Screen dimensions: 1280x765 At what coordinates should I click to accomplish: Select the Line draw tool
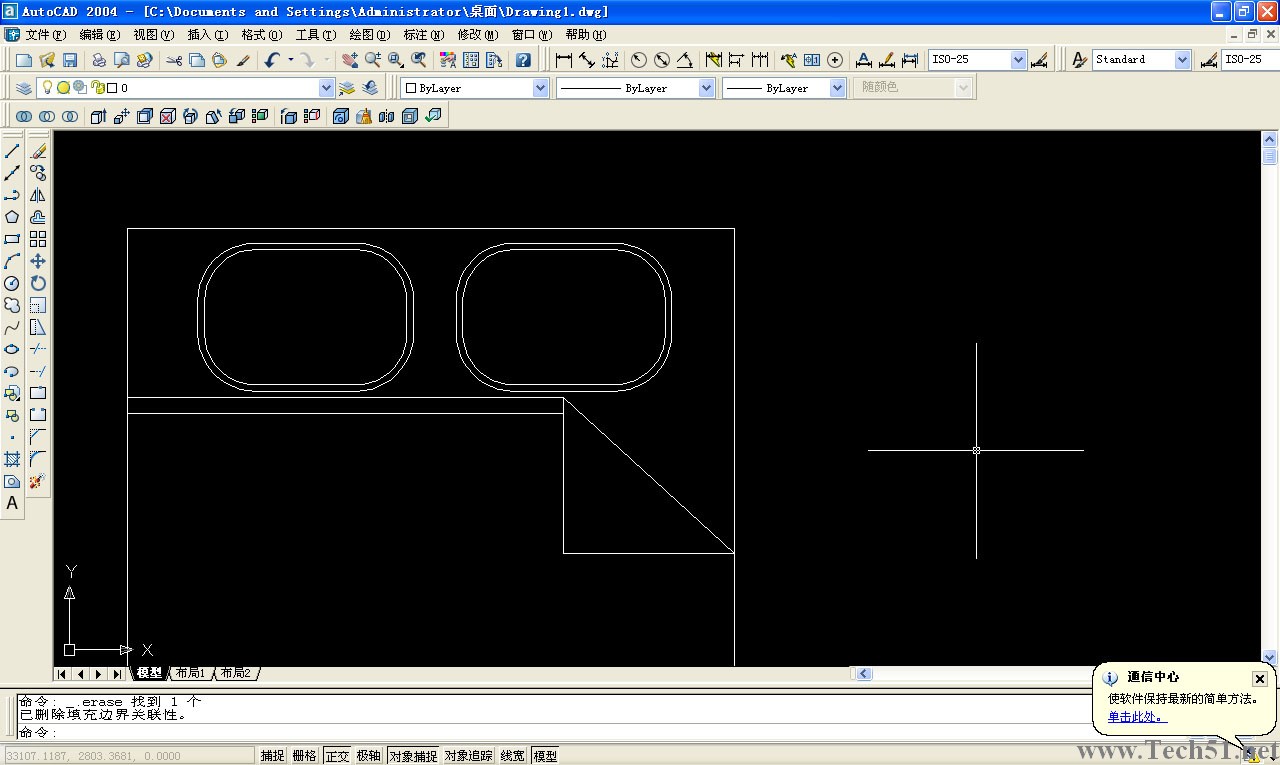[12, 151]
